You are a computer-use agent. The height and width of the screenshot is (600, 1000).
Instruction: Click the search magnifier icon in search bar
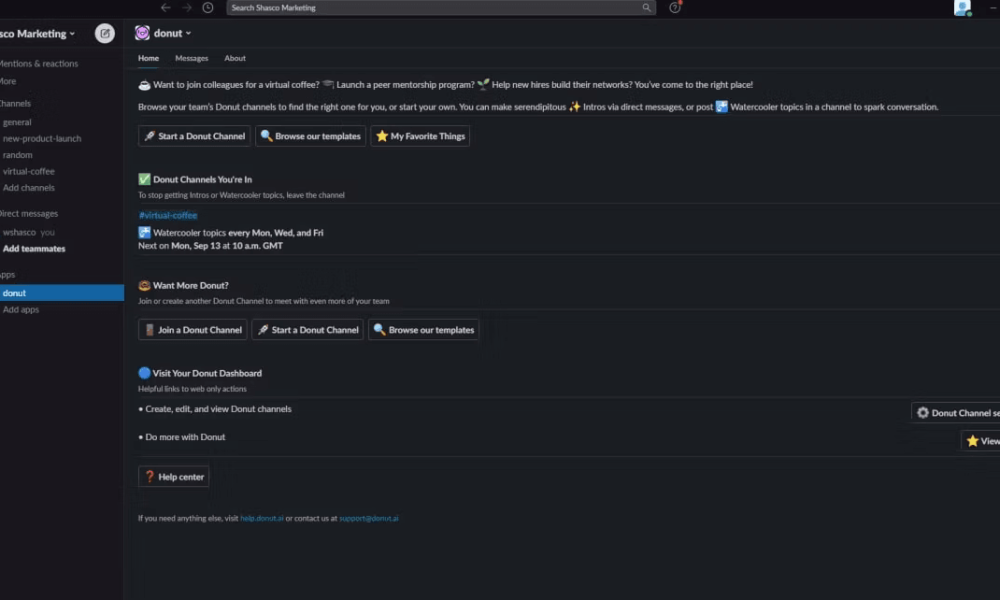[x=646, y=8]
